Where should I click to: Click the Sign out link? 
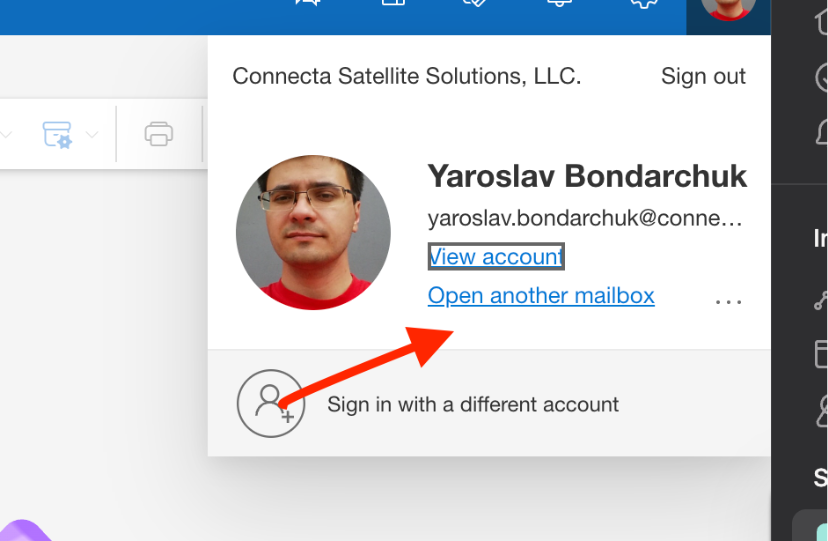703,76
